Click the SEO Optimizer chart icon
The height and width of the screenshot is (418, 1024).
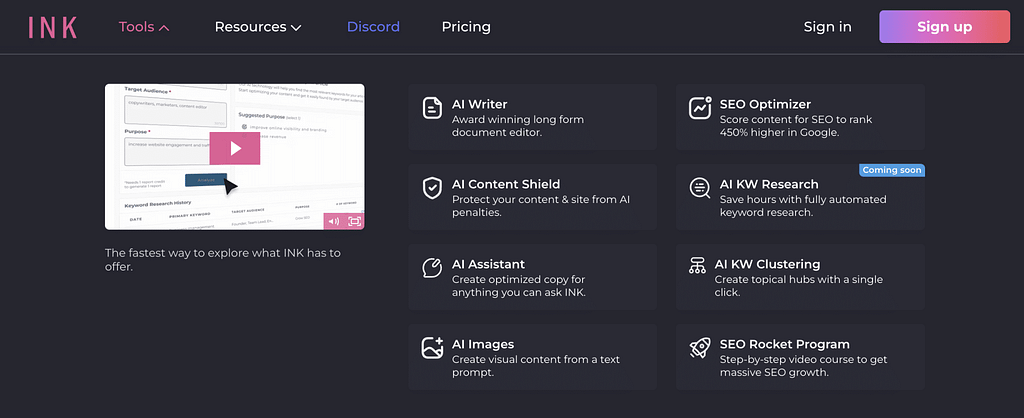tap(700, 108)
